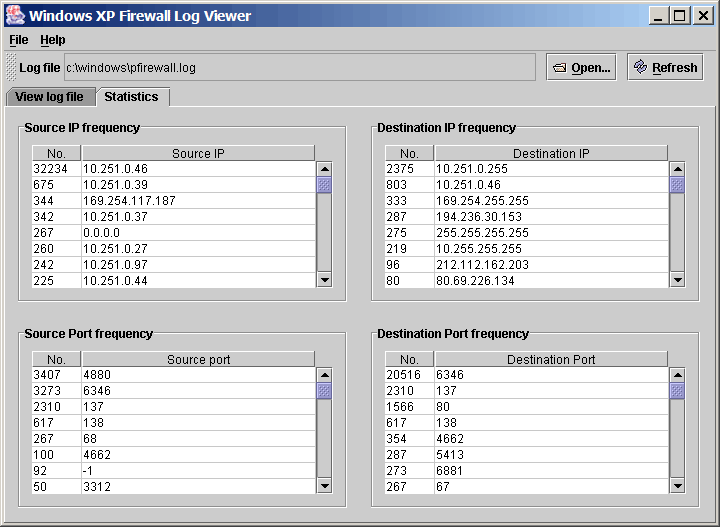Select source port 3312 row
The image size is (720, 527).
pos(174,487)
